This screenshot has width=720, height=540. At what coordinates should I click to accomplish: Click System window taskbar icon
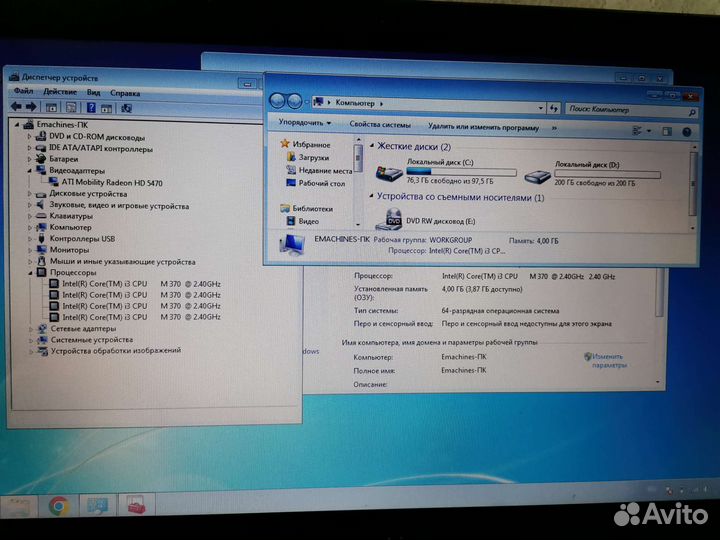(x=97, y=506)
